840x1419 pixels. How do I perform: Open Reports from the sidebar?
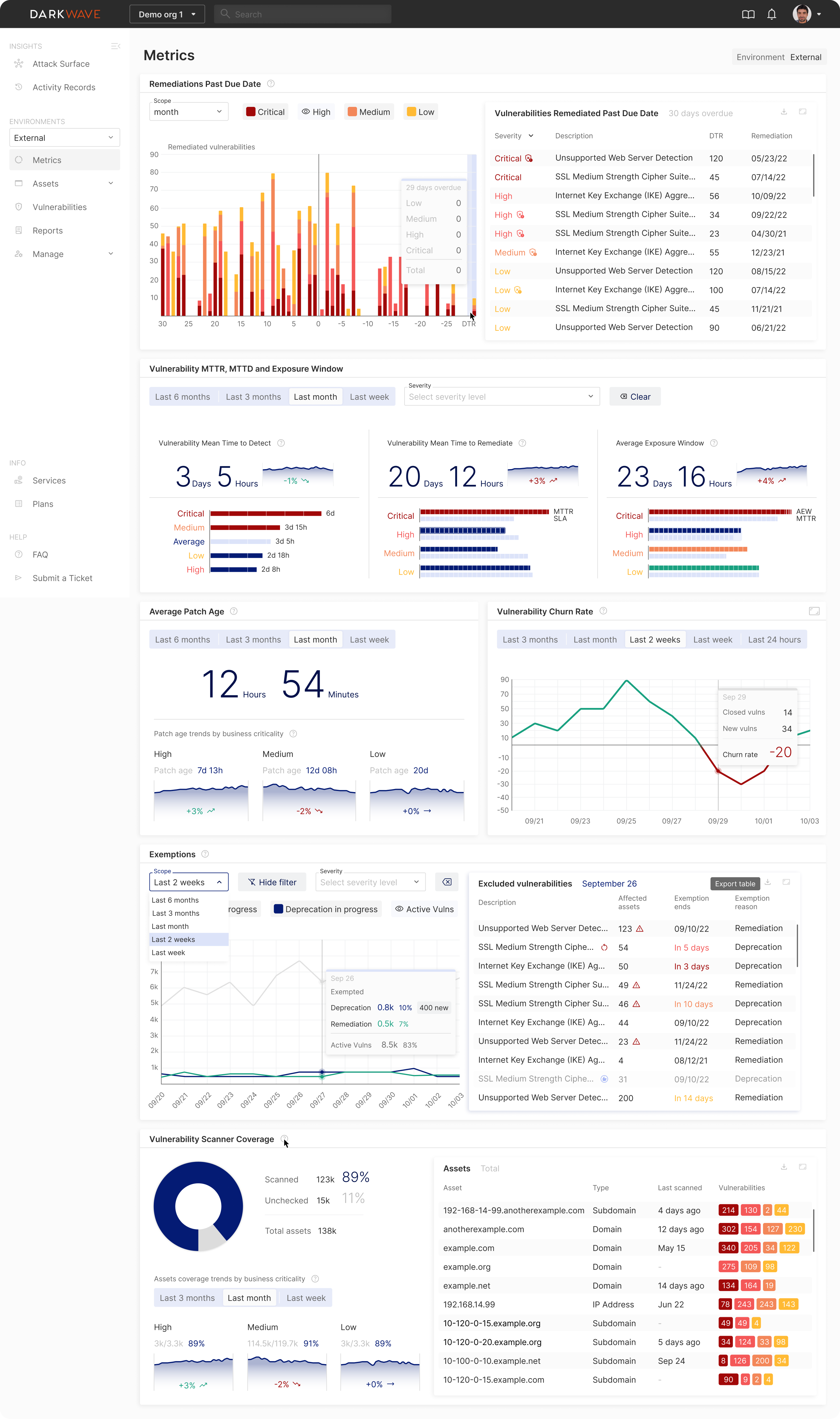coord(48,230)
